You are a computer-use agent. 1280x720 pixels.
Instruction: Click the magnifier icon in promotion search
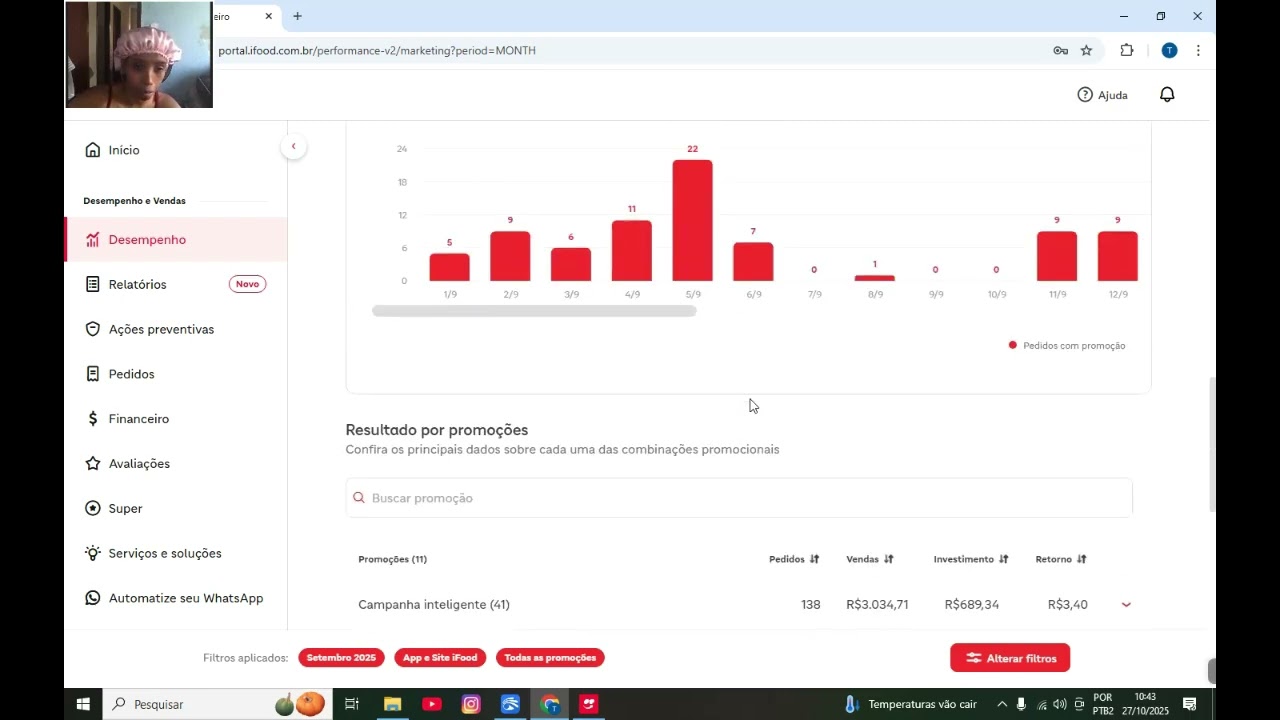[x=359, y=498]
